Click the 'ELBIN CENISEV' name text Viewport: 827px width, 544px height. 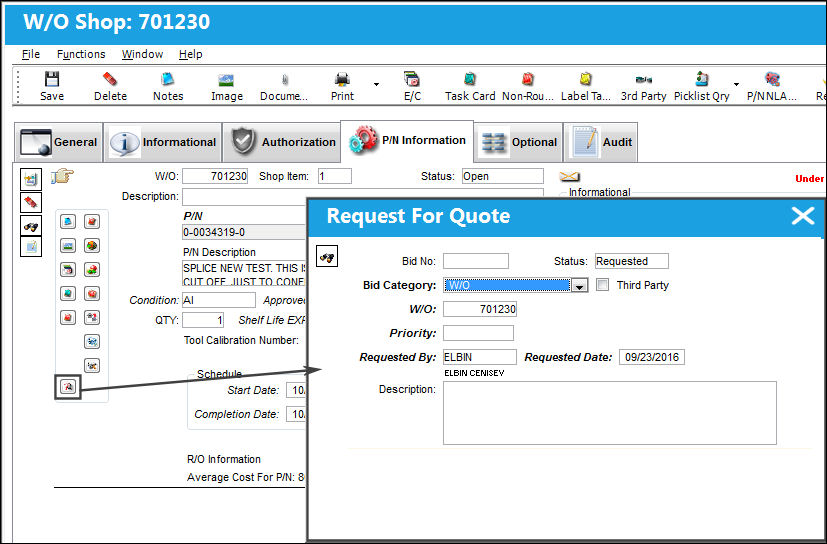474,373
